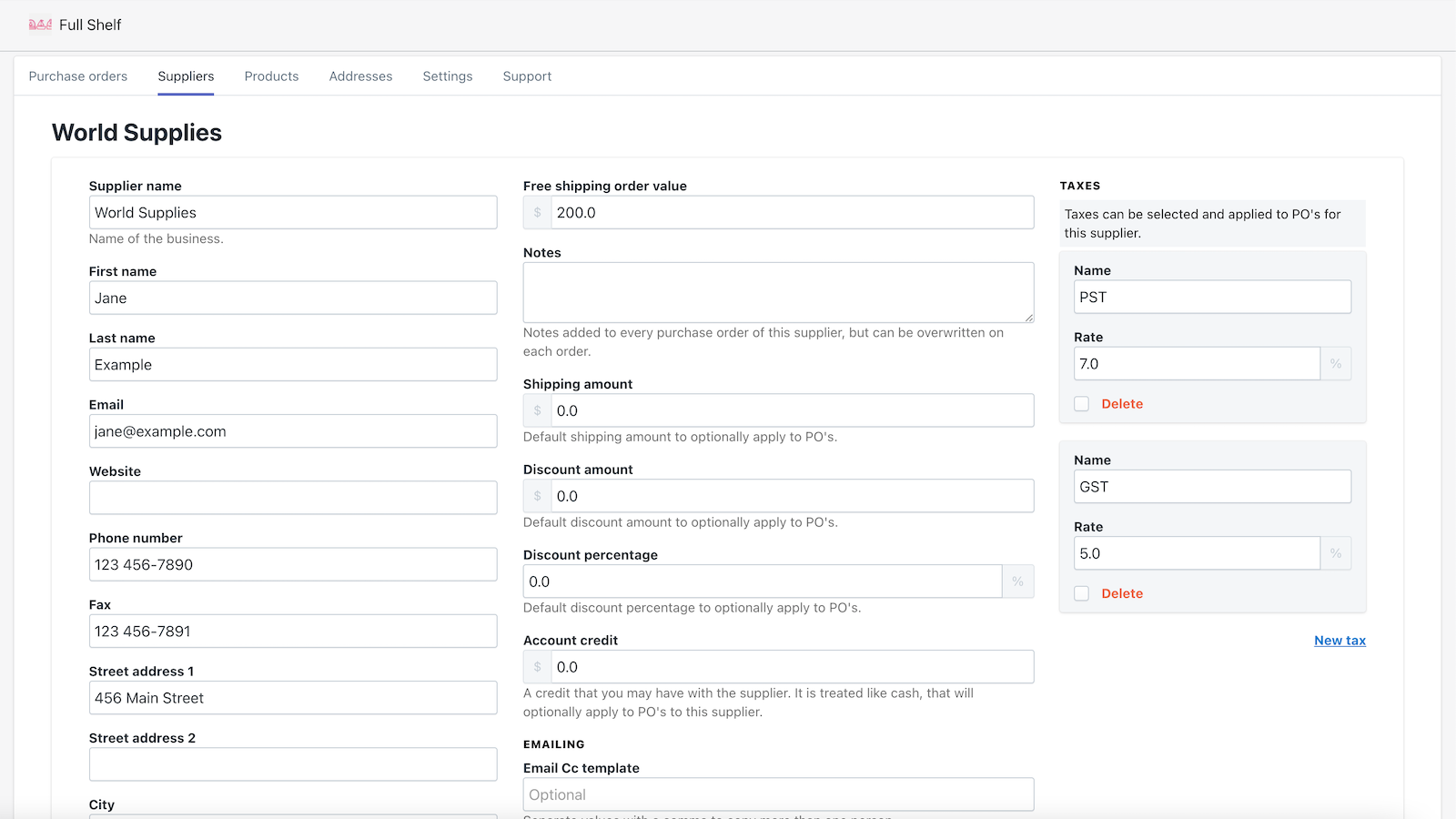Click the New tax link
This screenshot has width=1456, height=819.
click(x=1340, y=641)
